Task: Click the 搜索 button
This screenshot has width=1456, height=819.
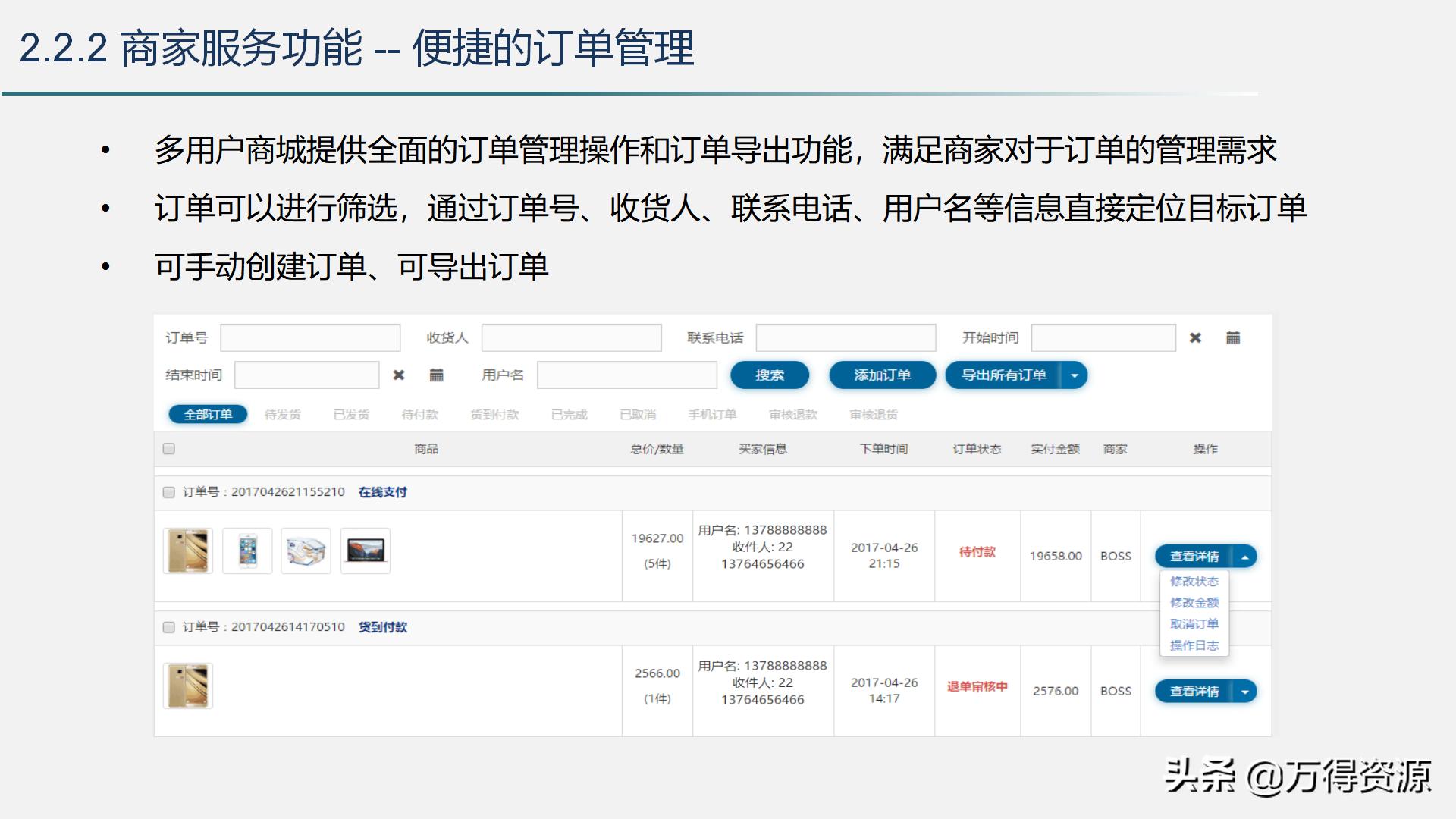Action: (x=769, y=375)
